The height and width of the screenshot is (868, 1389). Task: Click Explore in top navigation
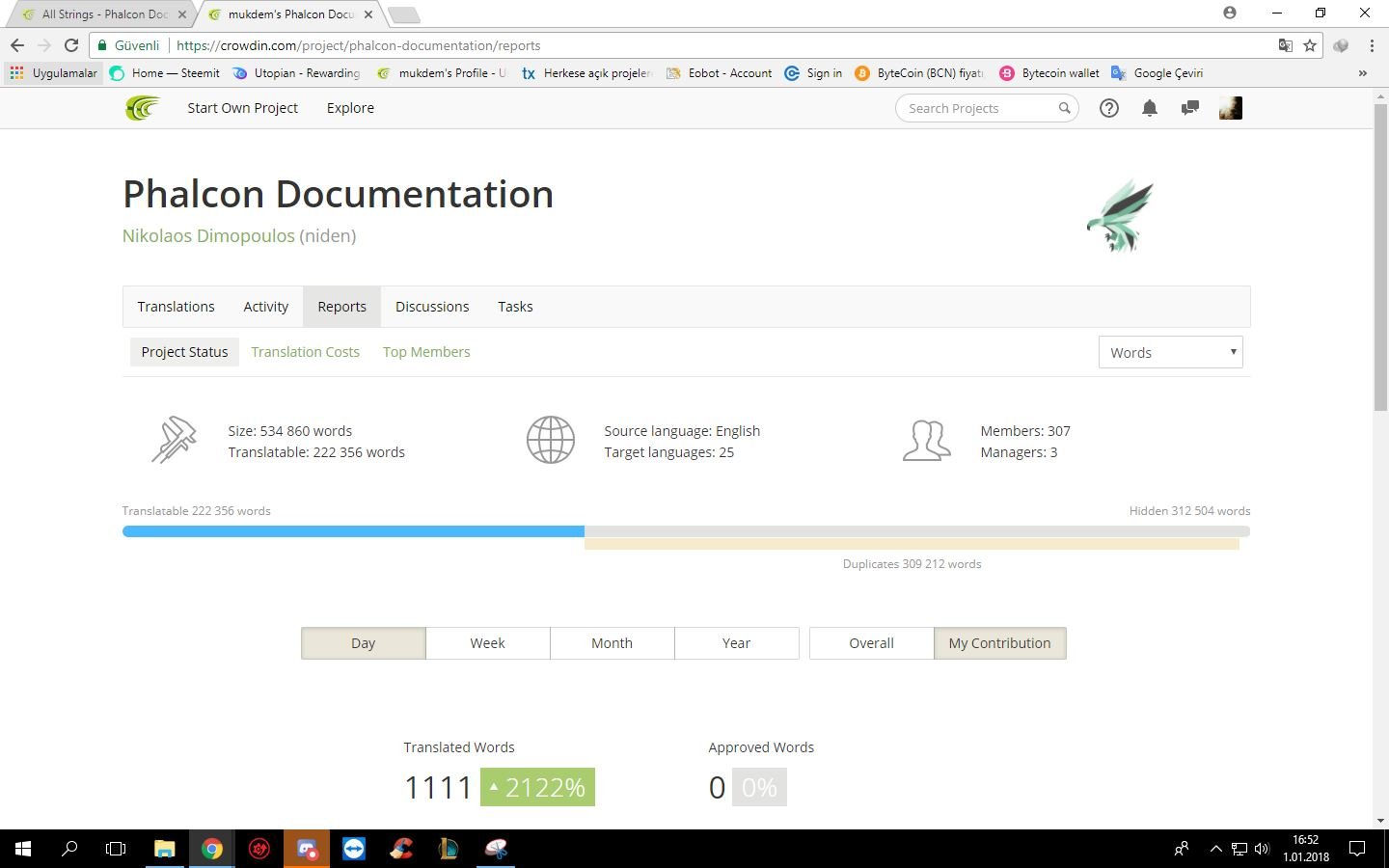[x=350, y=108]
